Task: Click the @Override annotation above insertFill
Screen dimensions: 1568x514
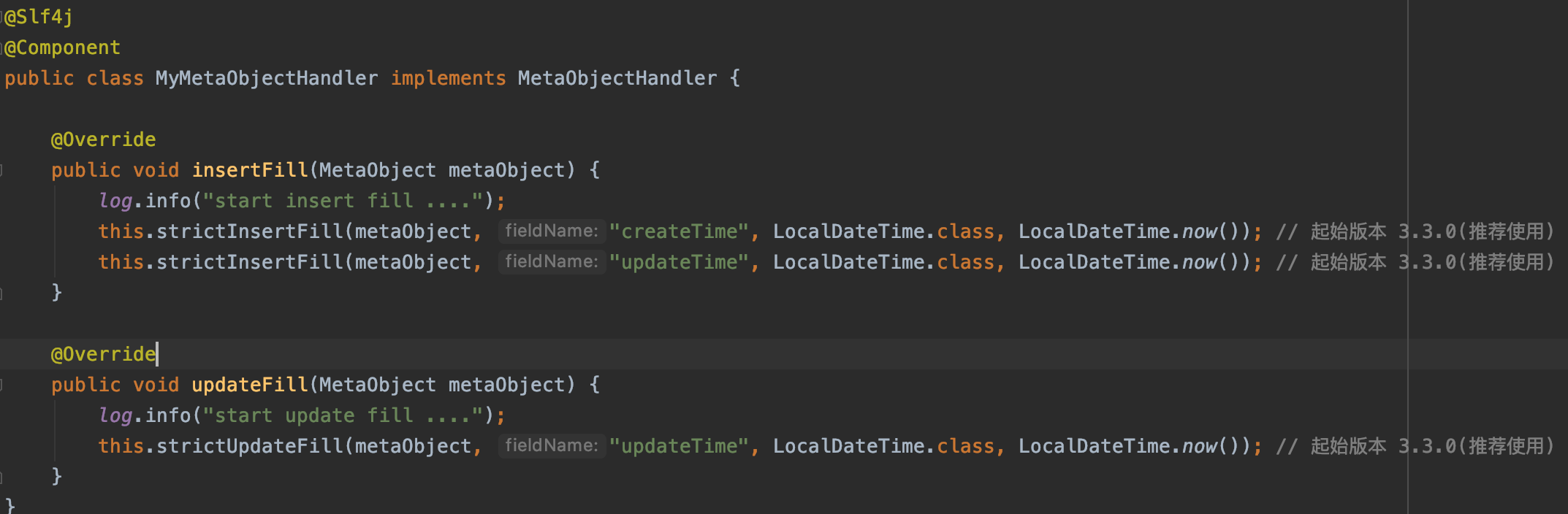Action: pos(103,139)
